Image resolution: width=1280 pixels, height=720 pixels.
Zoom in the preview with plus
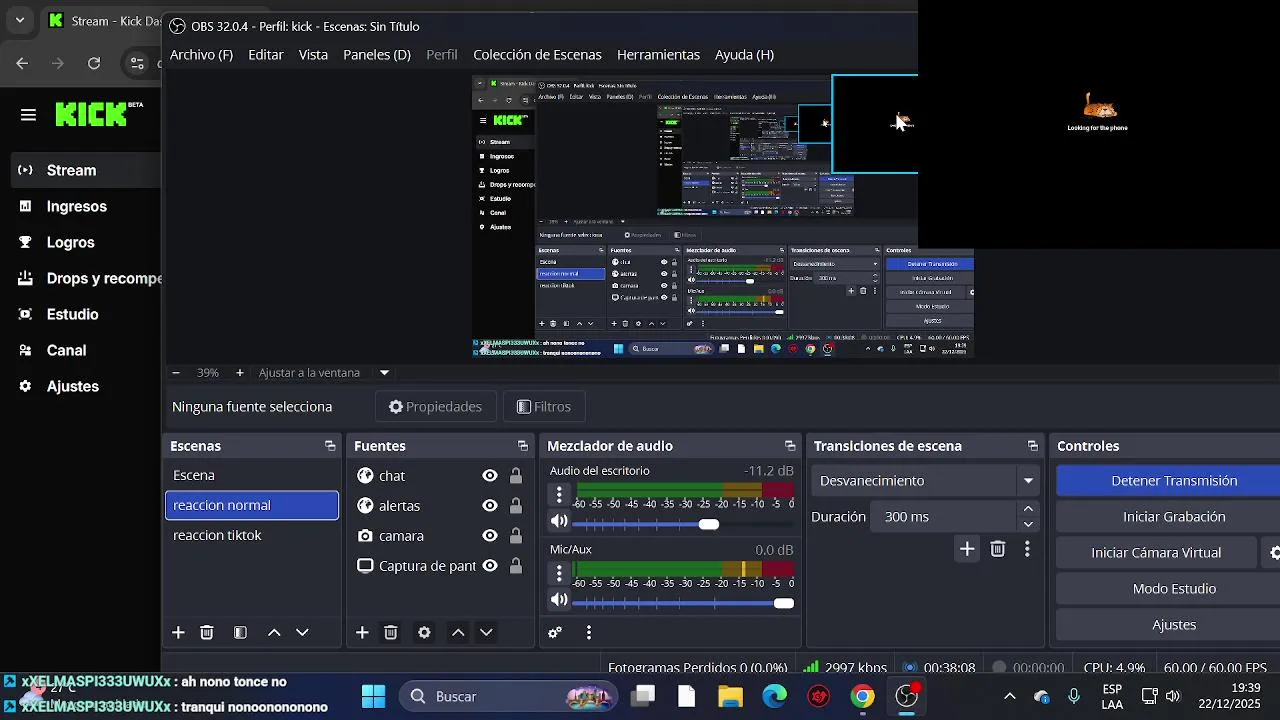[x=240, y=372]
